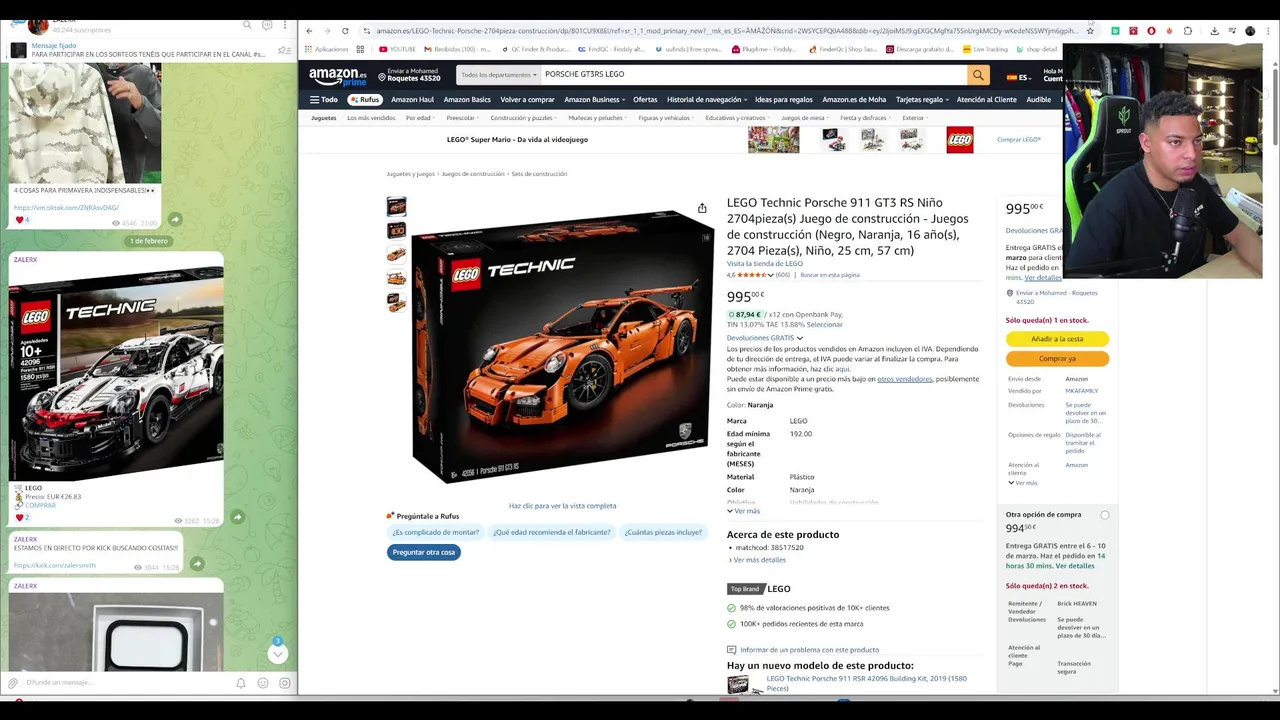Open Ideas para regalos

[x=784, y=100]
